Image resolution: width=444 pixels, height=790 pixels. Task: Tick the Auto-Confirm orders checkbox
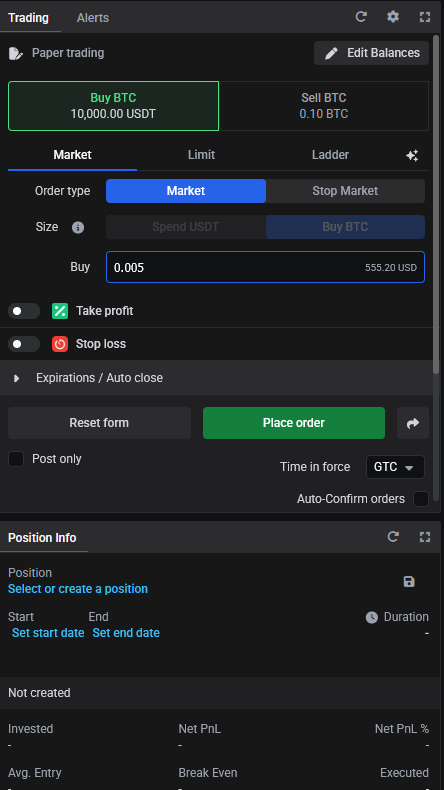421,499
